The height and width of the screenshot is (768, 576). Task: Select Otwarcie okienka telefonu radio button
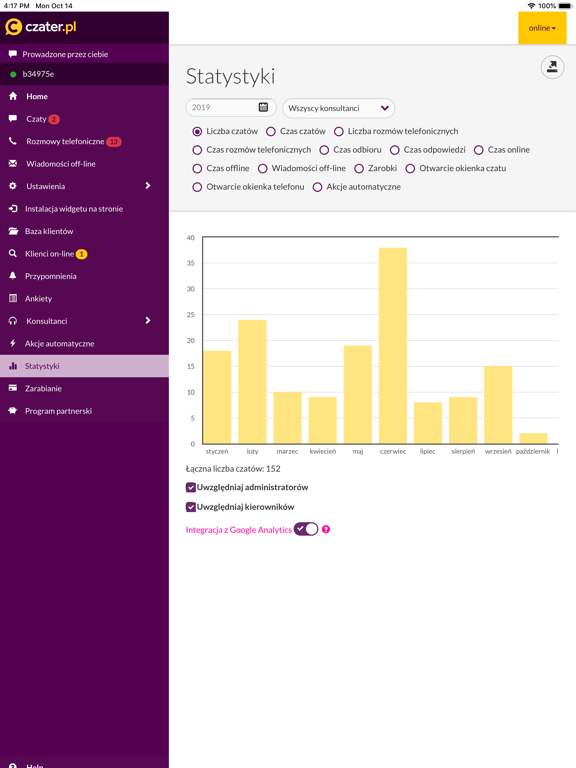[x=197, y=187]
